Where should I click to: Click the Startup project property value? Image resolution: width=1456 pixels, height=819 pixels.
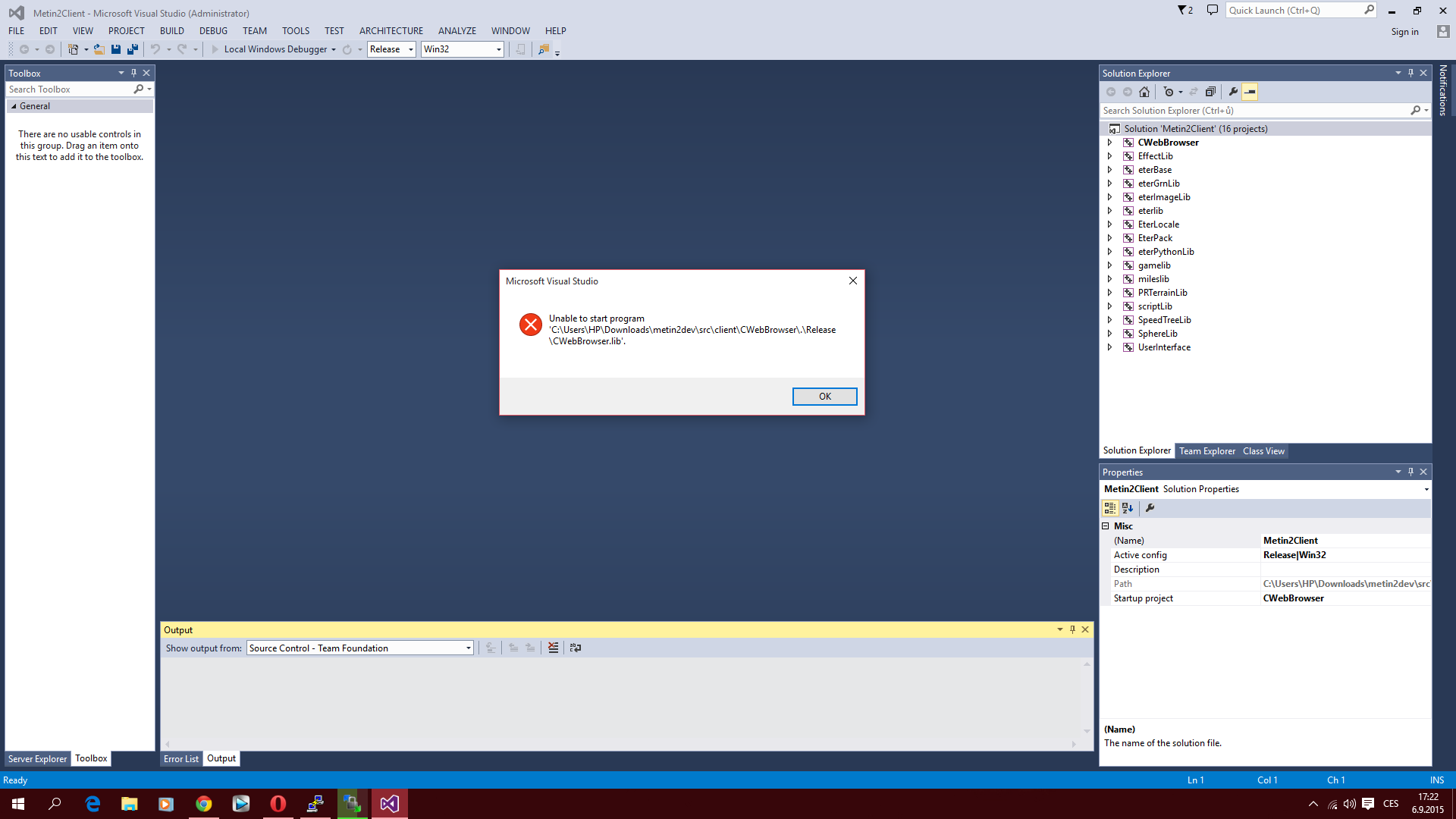click(1346, 598)
